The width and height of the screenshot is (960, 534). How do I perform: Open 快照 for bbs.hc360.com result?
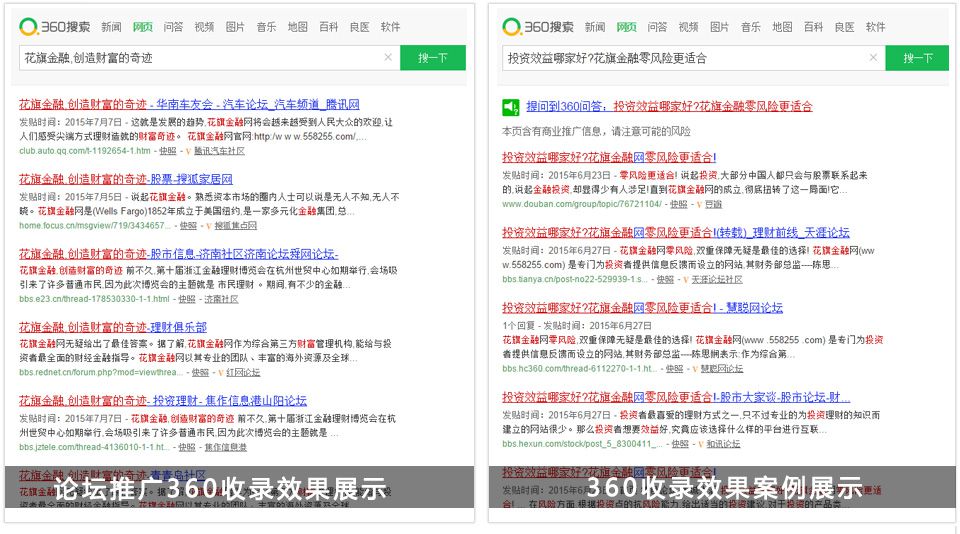tap(674, 369)
